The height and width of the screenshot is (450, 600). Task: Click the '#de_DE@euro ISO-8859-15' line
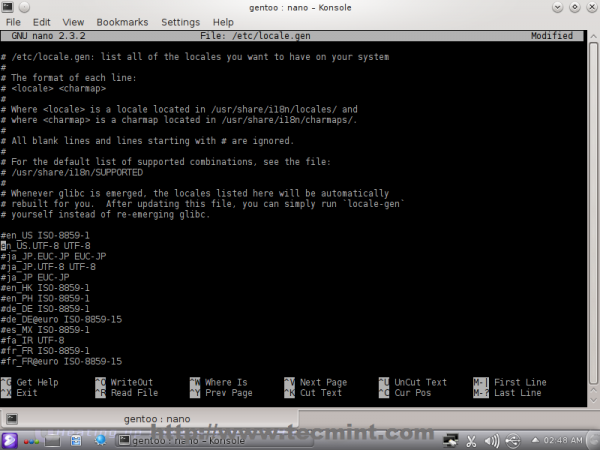(x=61, y=320)
